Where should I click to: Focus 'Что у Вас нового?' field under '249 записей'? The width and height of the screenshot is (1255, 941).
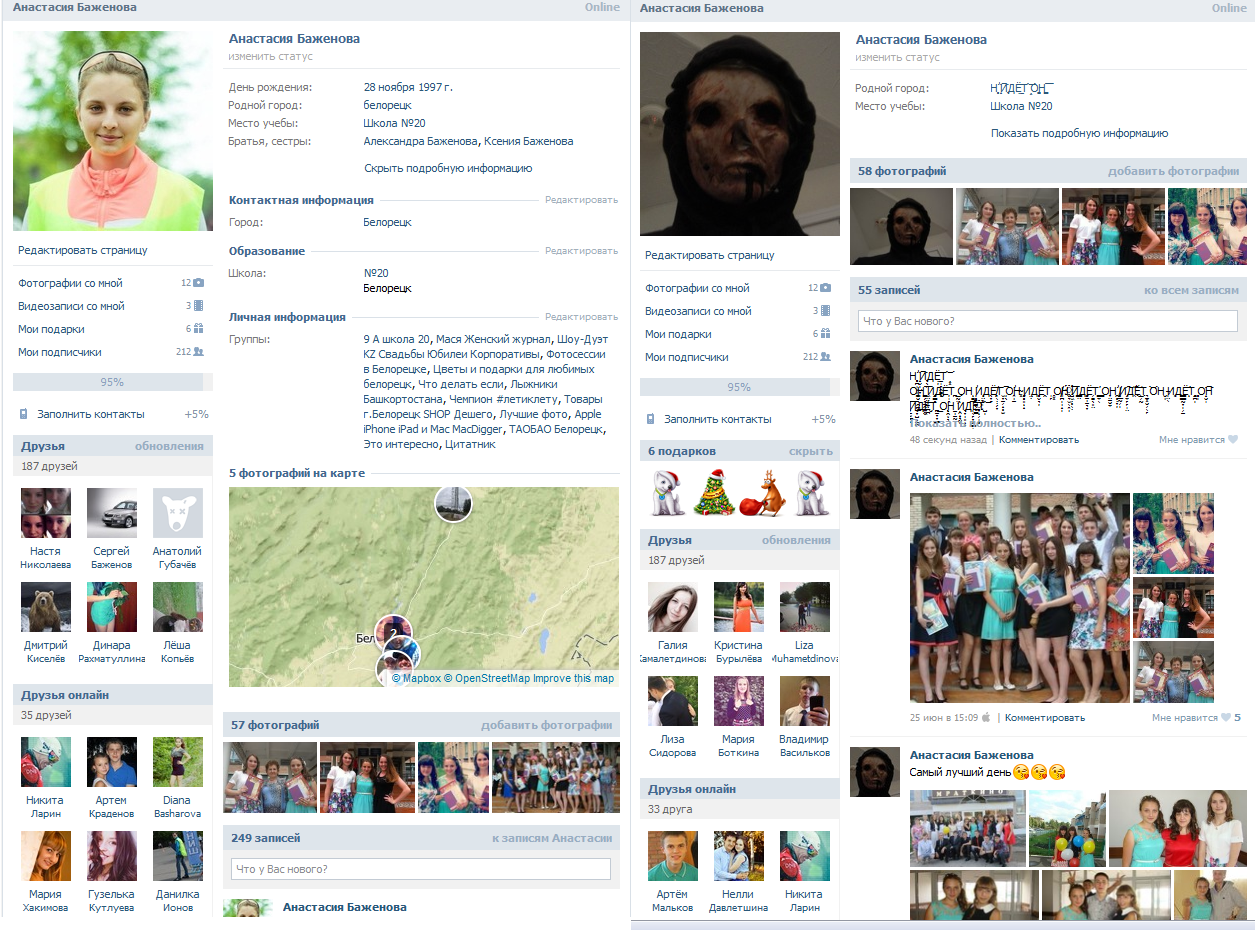coord(421,869)
